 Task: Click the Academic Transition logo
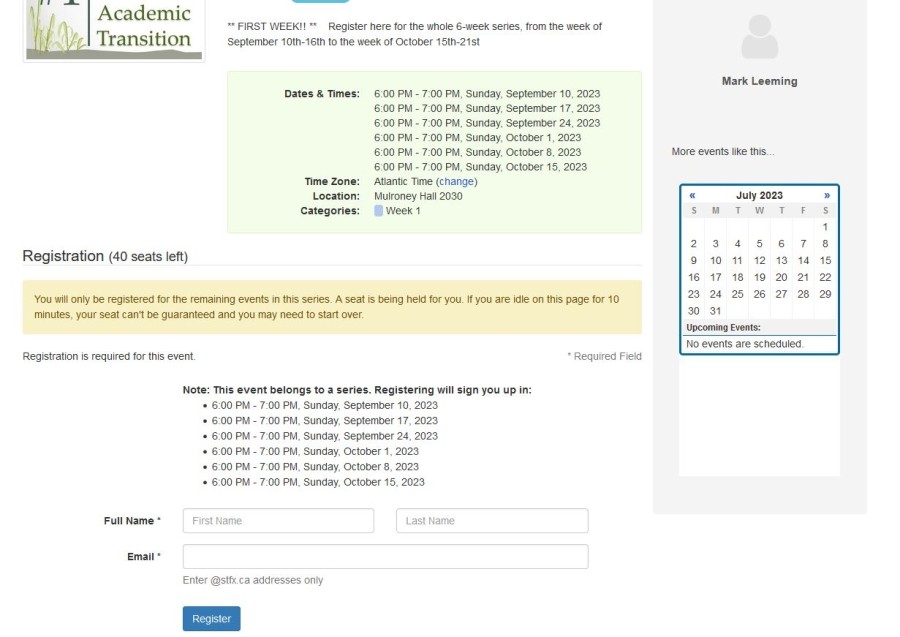pyautogui.click(x=112, y=26)
